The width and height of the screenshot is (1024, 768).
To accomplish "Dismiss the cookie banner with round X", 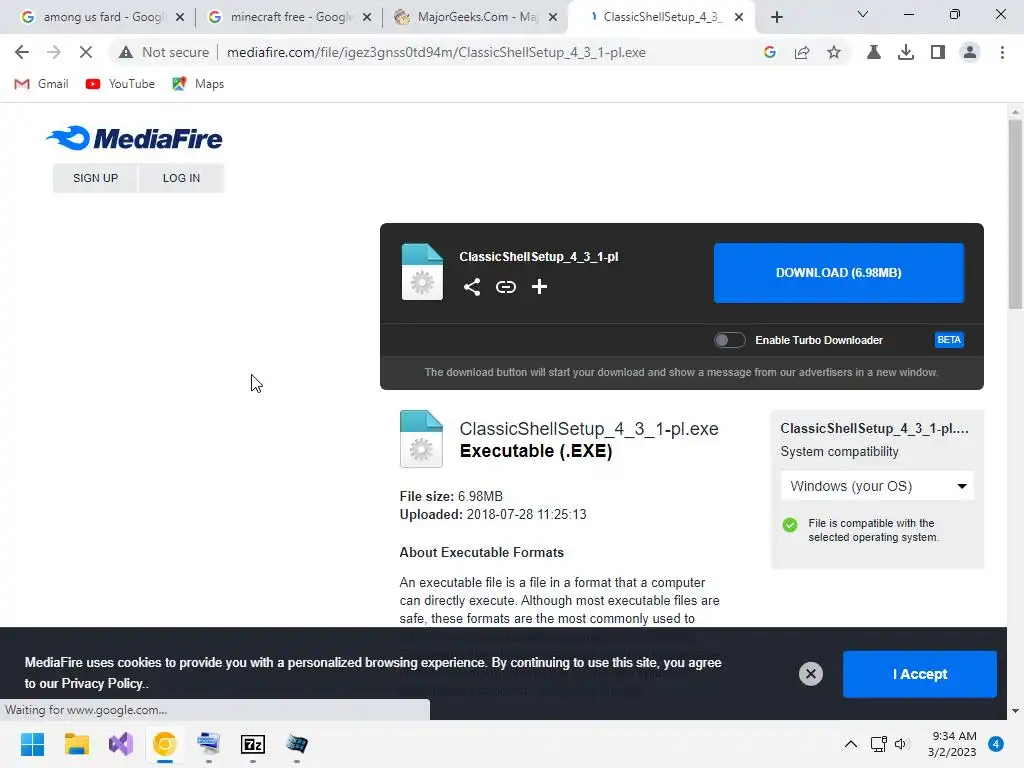I will tap(810, 674).
